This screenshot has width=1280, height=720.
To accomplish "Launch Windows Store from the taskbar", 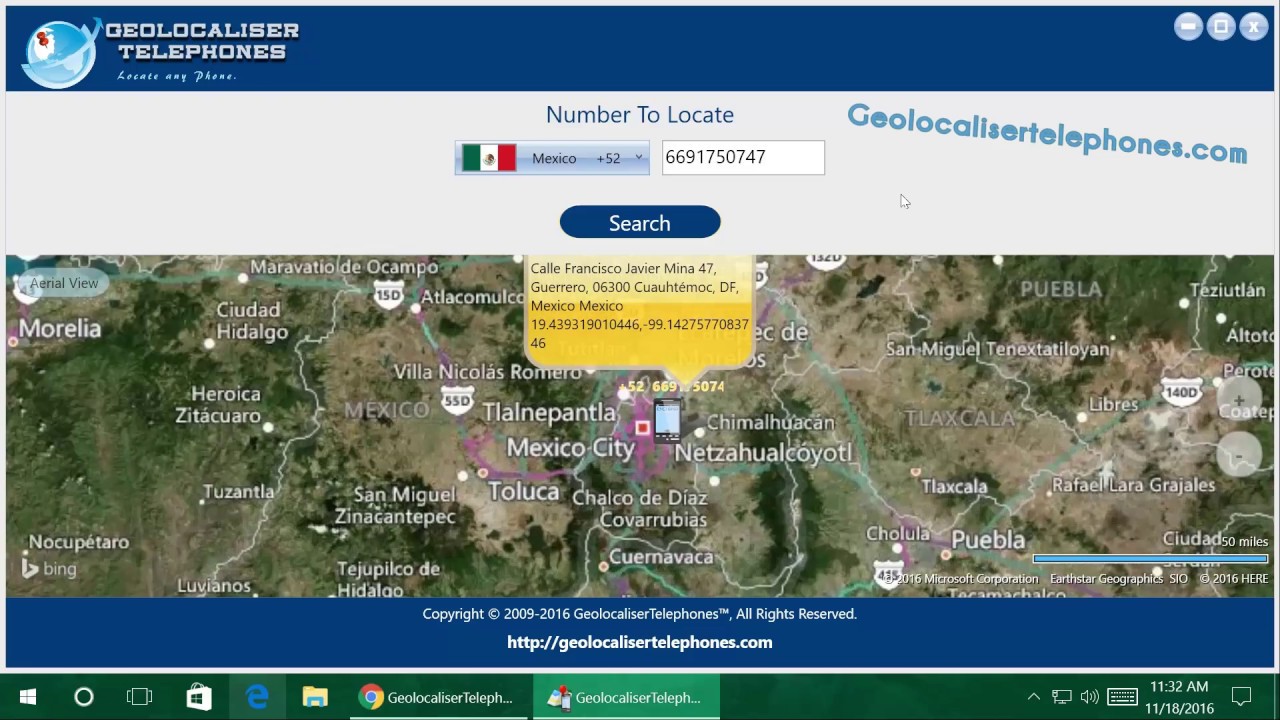I will 199,697.
